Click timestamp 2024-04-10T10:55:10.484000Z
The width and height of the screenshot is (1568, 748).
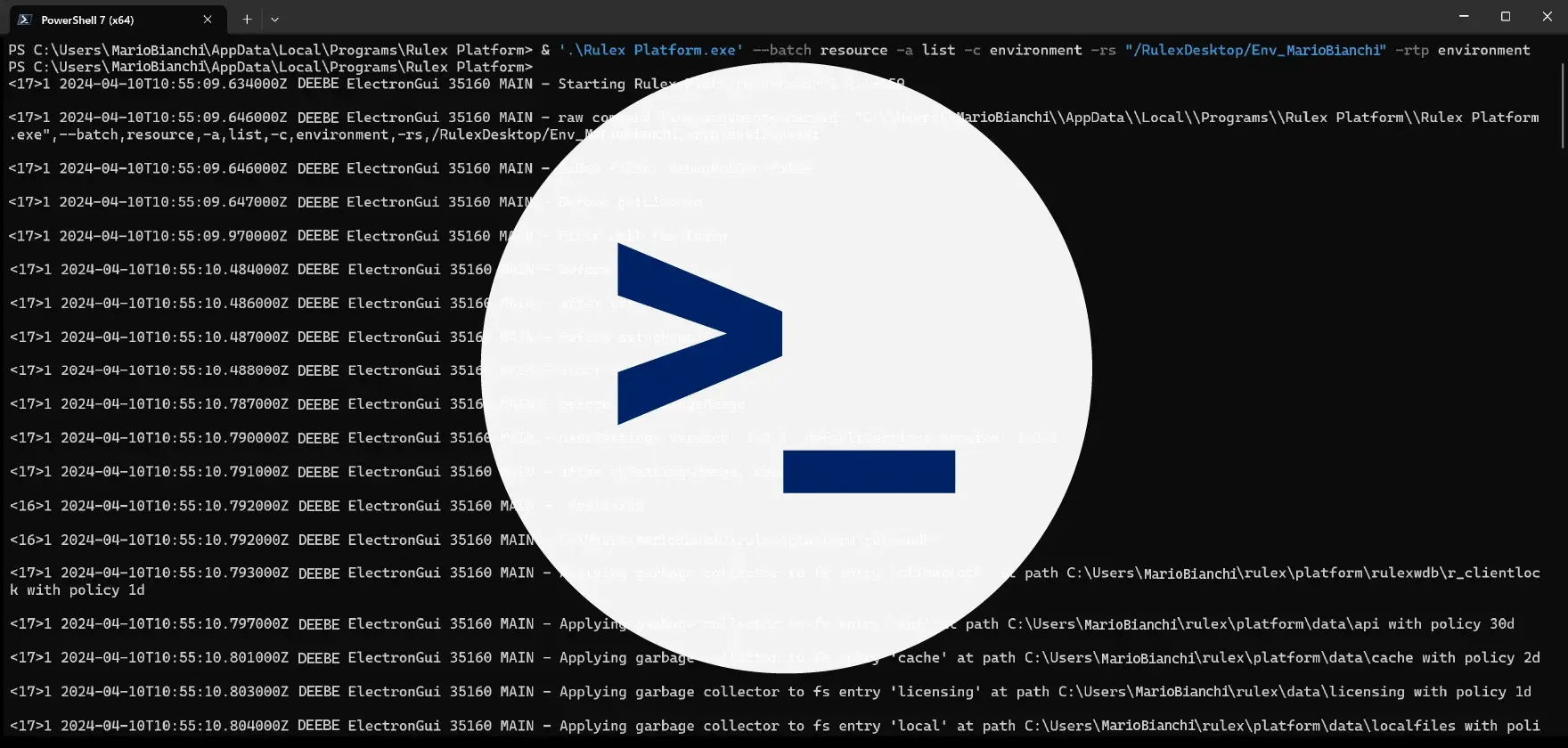click(x=175, y=270)
